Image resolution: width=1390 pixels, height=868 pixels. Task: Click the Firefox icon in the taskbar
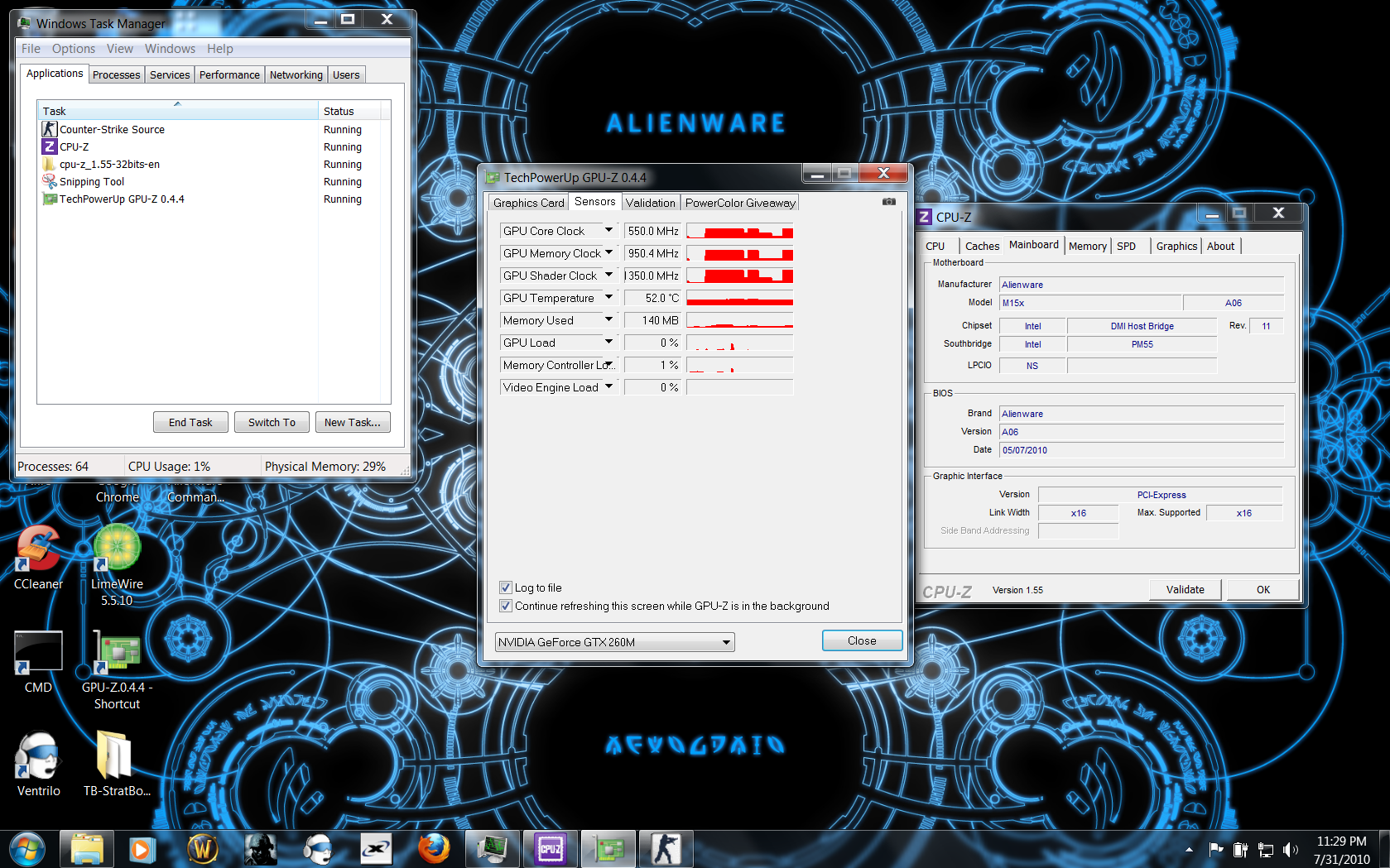pyautogui.click(x=433, y=849)
